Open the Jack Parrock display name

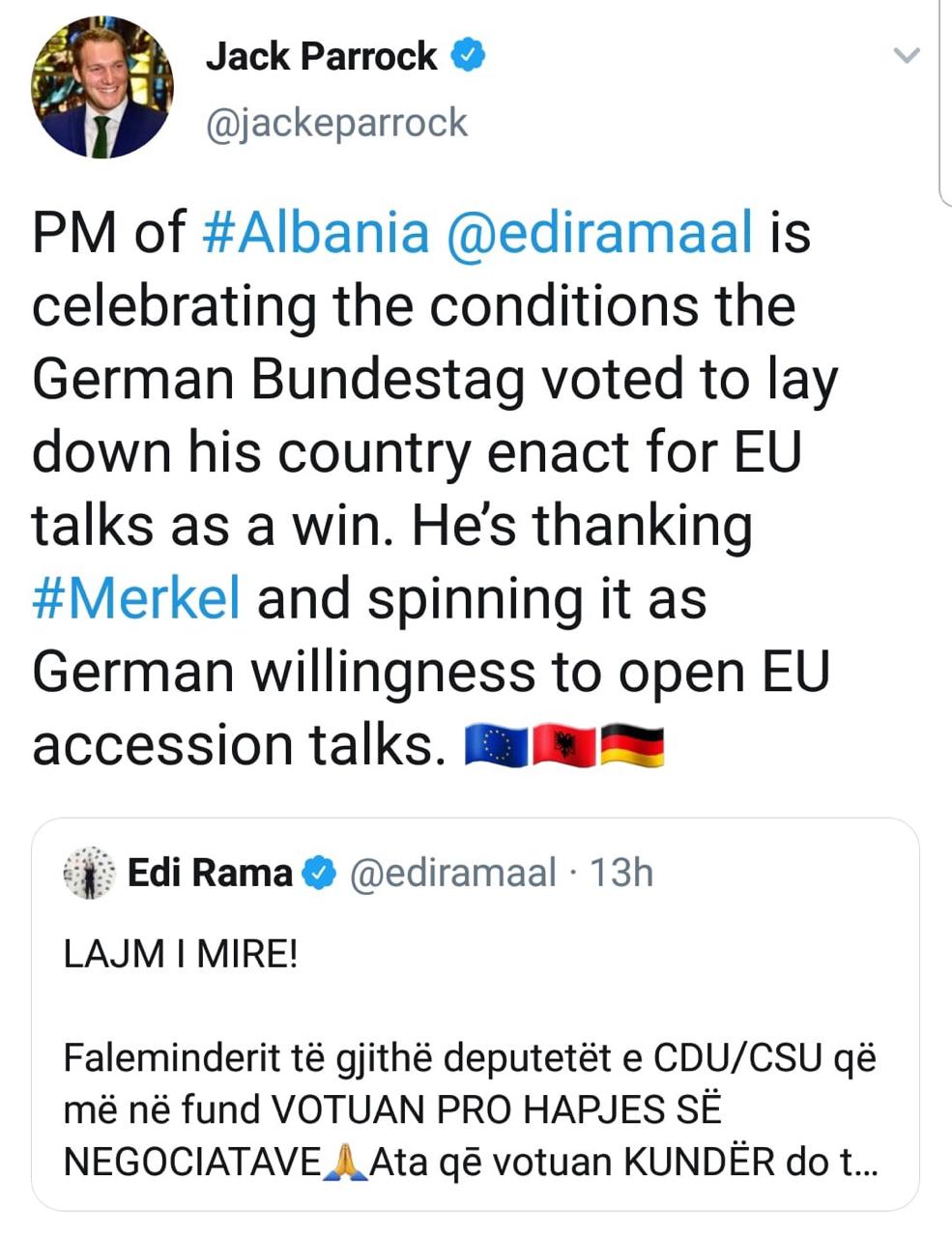[x=321, y=56]
